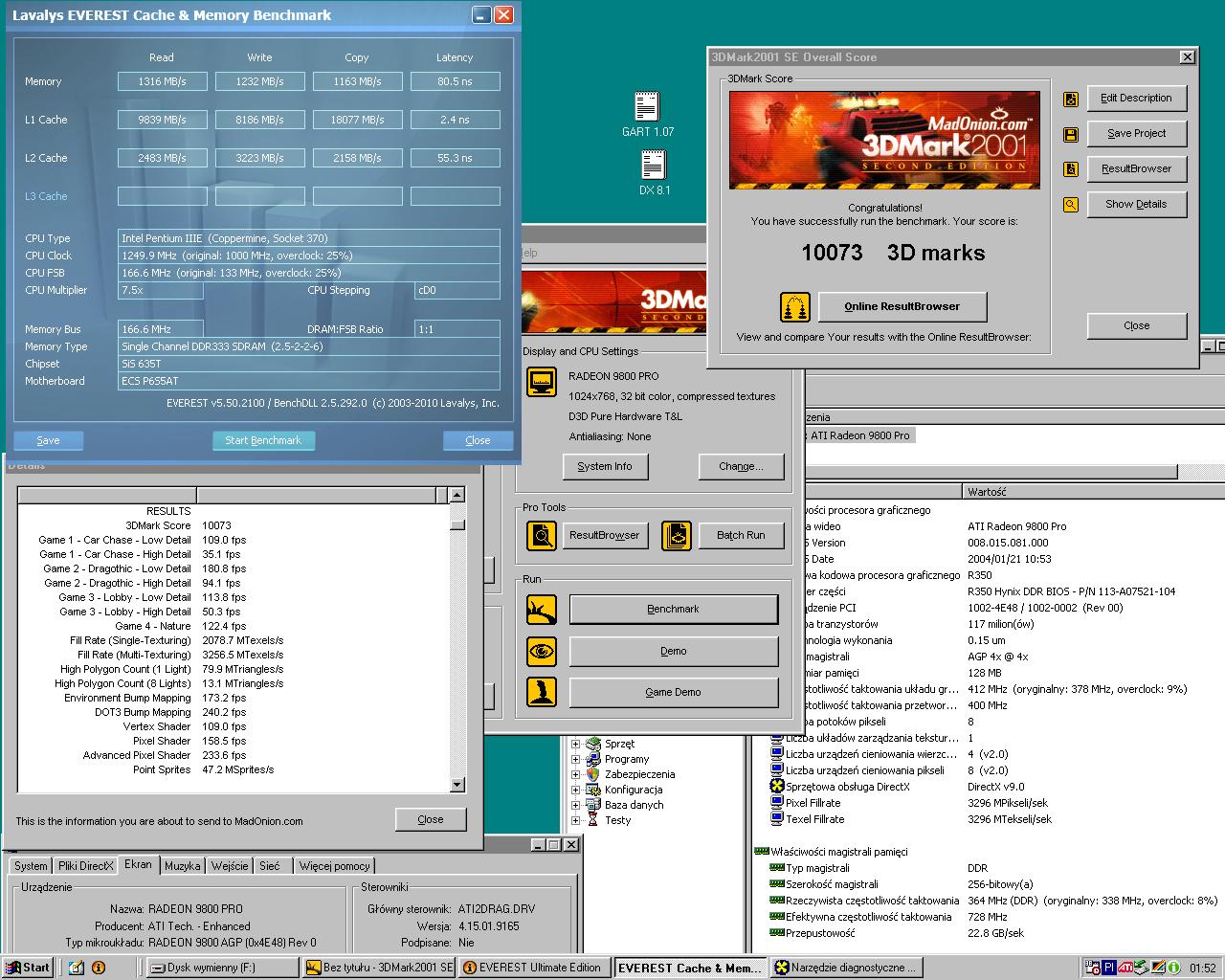The height and width of the screenshot is (980, 1225).
Task: Click the Edit Description button
Action: tap(1136, 99)
